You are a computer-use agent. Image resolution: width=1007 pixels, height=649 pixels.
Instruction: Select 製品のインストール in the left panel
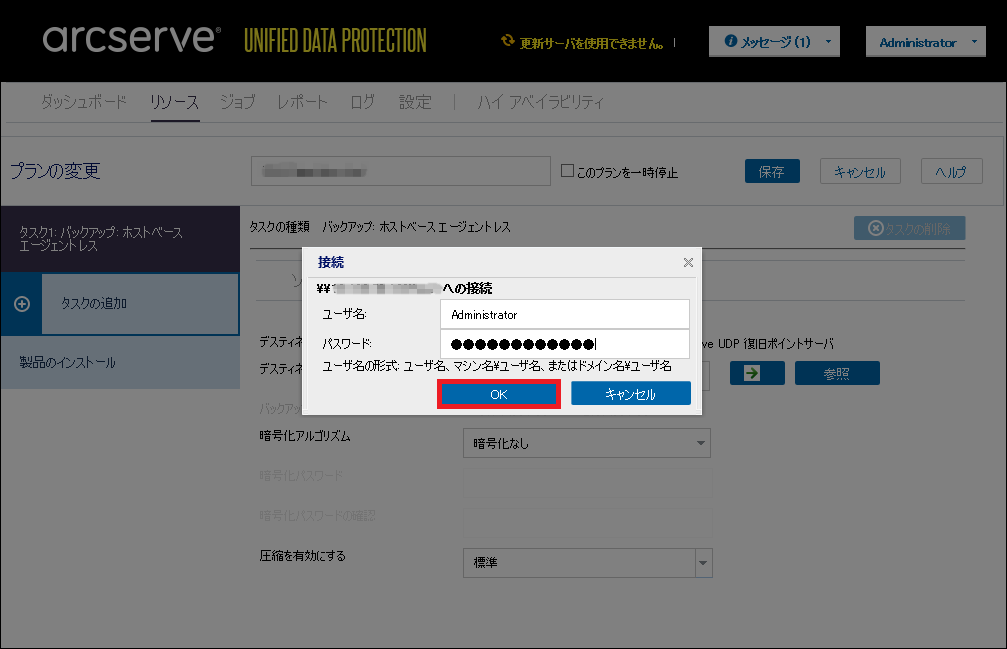68,362
